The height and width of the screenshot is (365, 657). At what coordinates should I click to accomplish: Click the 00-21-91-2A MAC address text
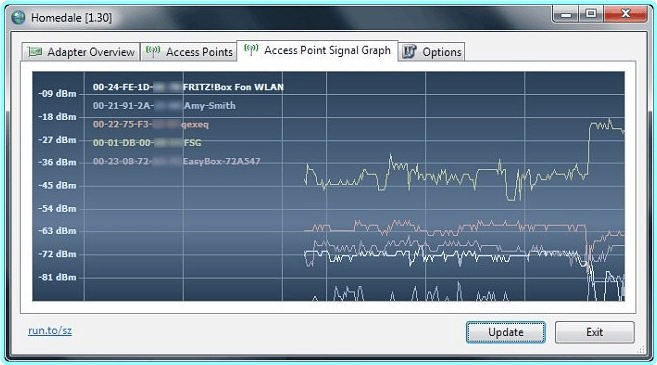123,106
